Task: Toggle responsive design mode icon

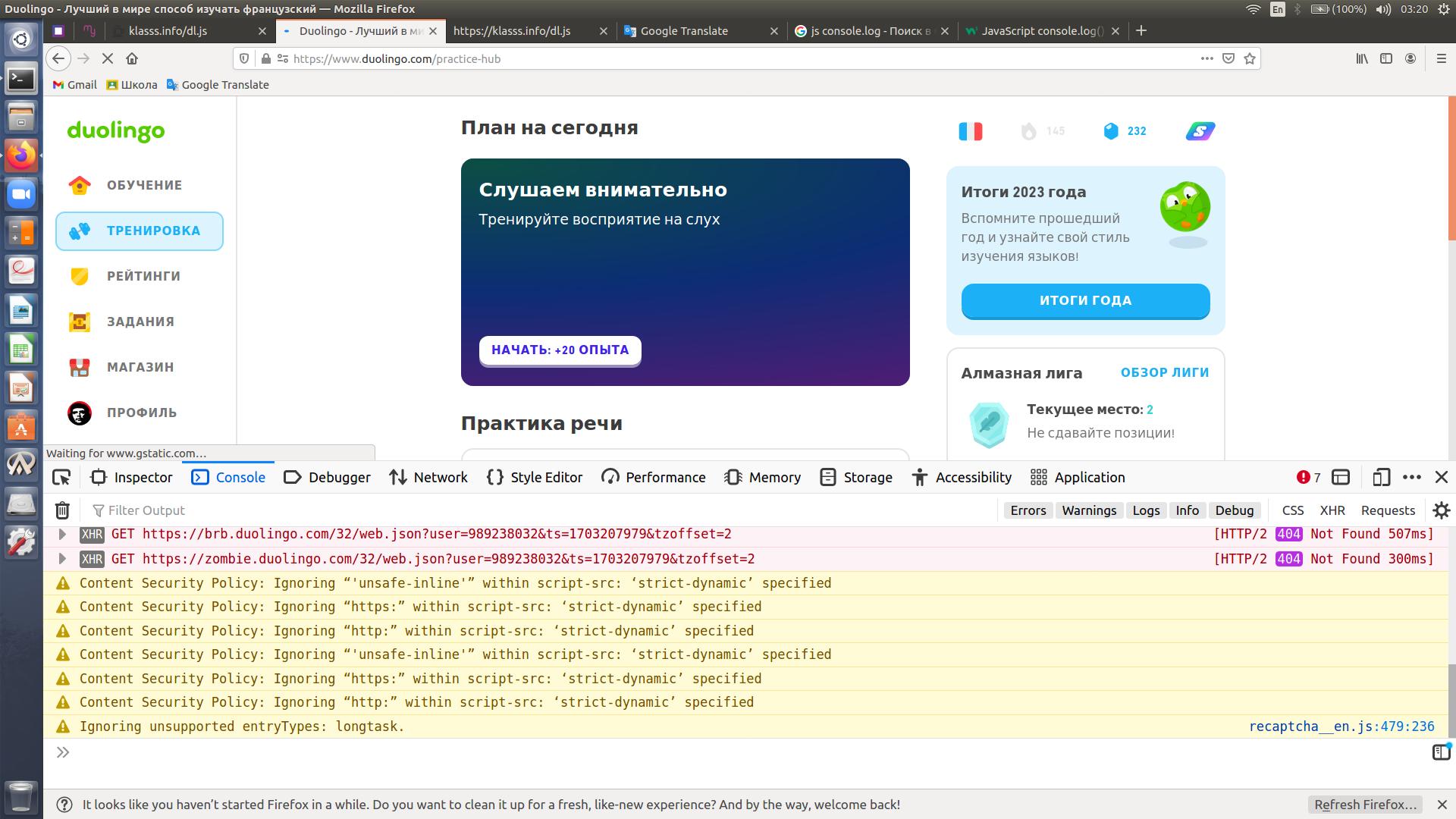Action: tap(1381, 477)
